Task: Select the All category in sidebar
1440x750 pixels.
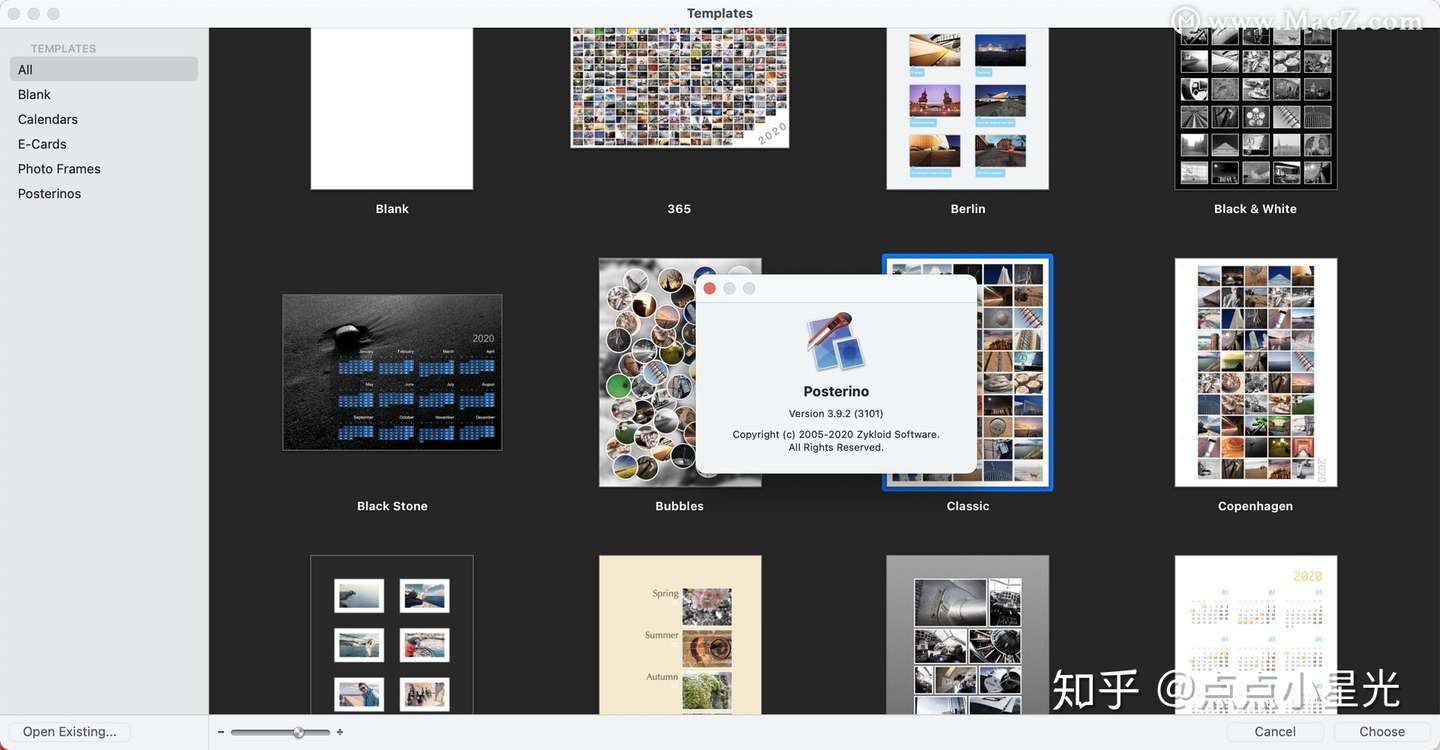Action: (x=104, y=69)
